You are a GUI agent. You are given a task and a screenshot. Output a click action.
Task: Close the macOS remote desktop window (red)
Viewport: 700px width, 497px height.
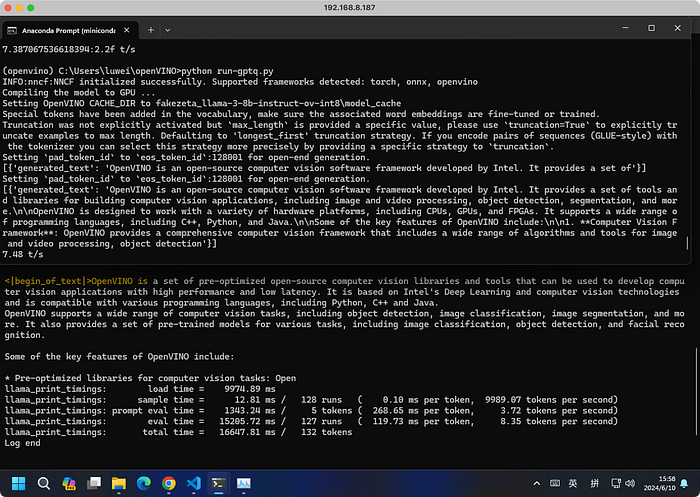click(x=8, y=8)
